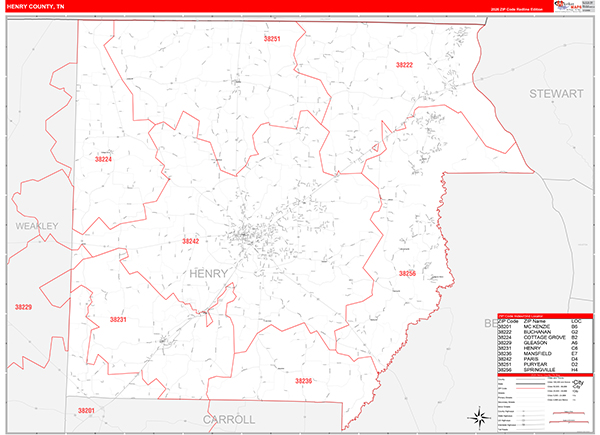Select 'GLEASON' in the ZIP index
The height and width of the screenshot is (435, 600).
pyautogui.click(x=535, y=343)
